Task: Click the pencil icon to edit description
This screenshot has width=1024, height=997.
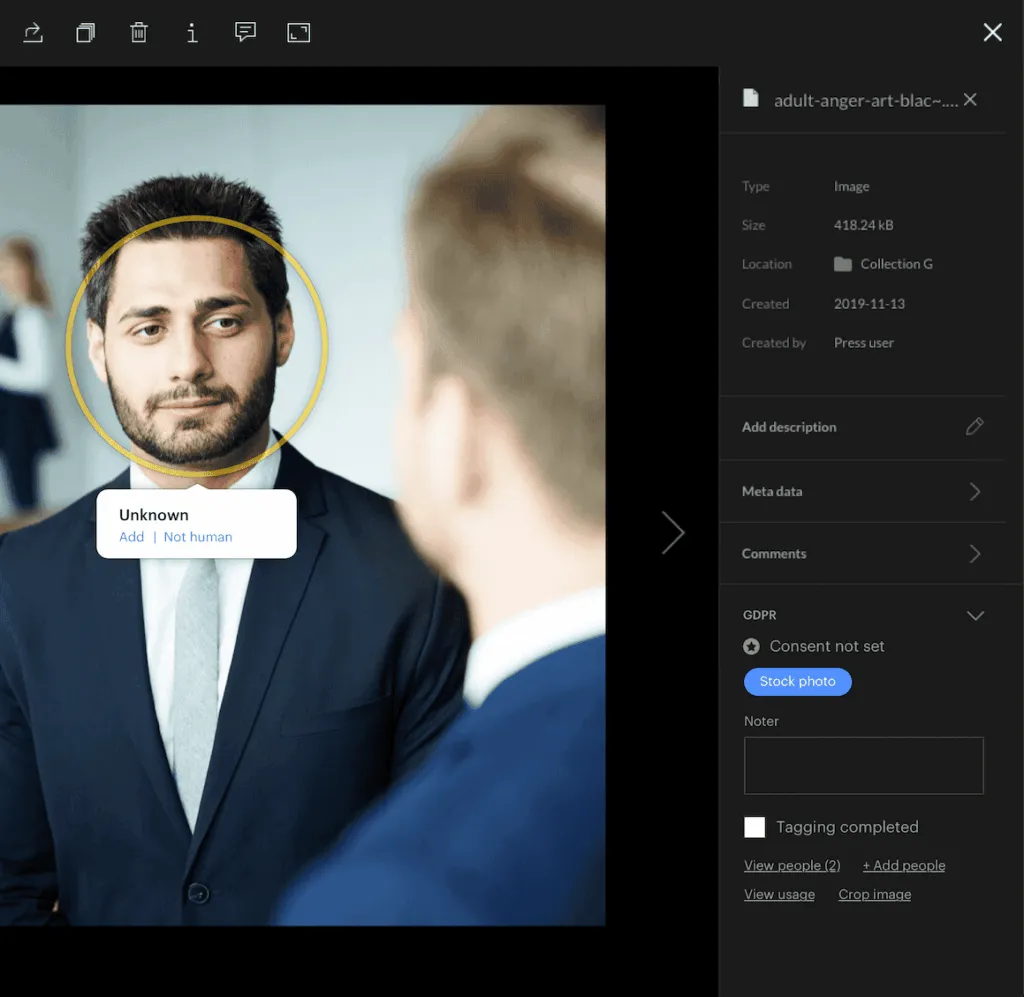Action: point(974,426)
